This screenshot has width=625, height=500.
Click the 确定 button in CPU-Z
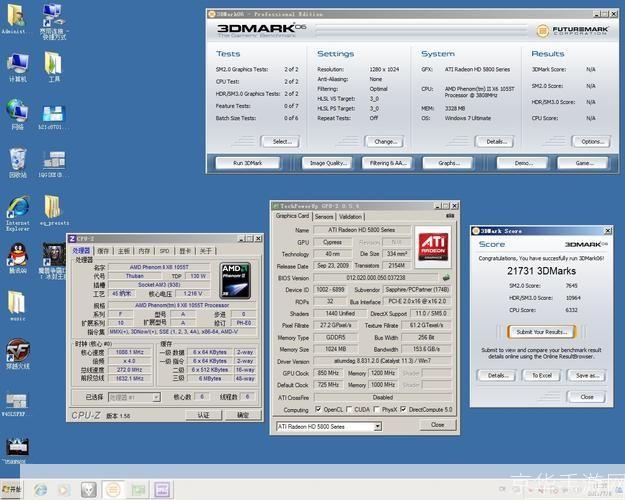pyautogui.click(x=243, y=415)
